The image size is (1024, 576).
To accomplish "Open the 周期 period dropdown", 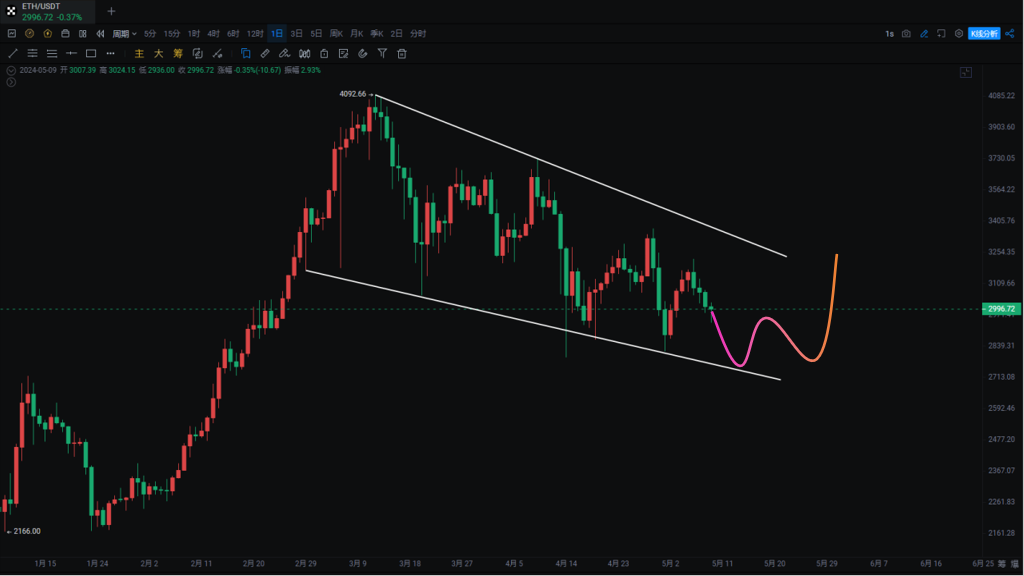I will click(124, 33).
